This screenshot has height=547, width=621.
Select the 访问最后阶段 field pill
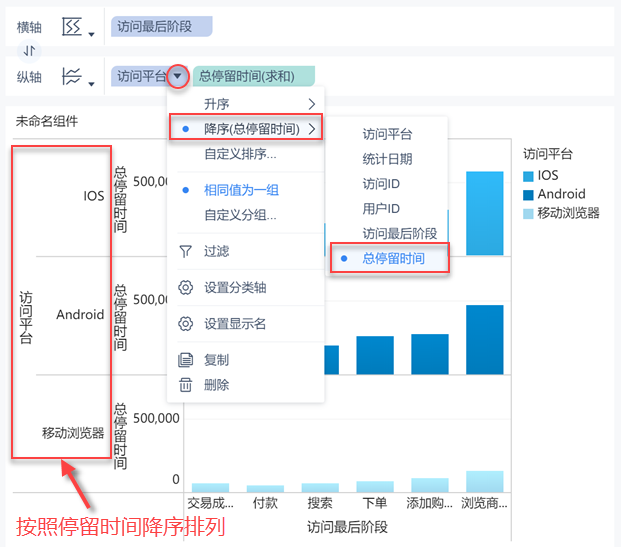click(162, 27)
